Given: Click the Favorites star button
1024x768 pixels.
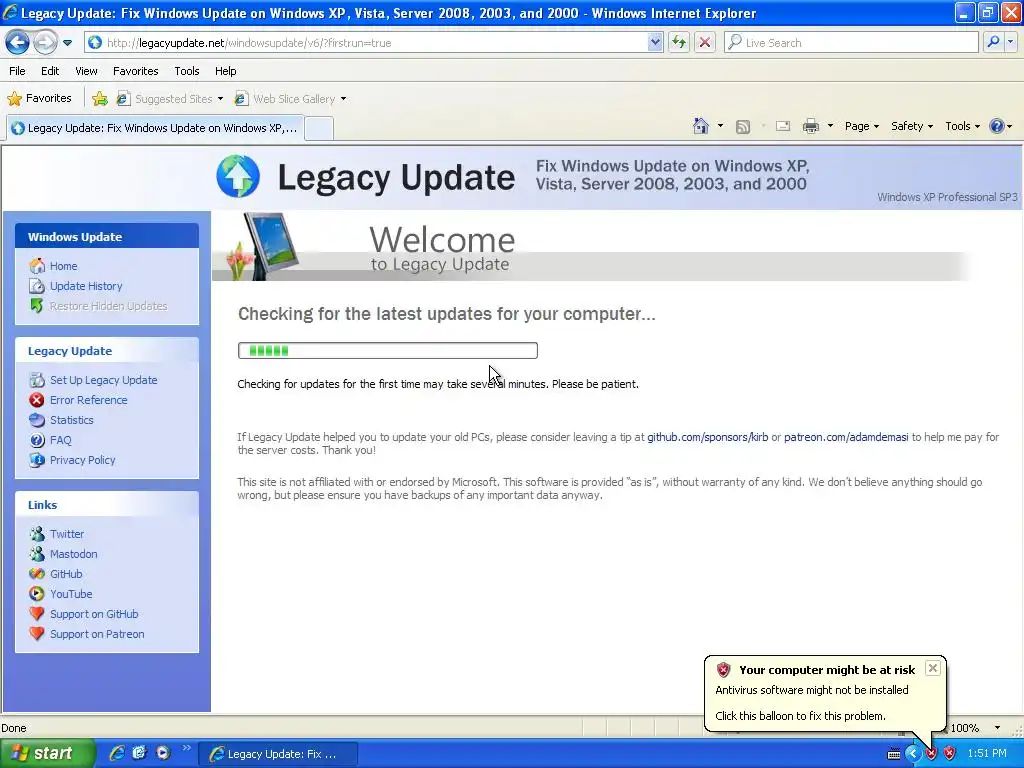Looking at the screenshot, I should [39, 99].
